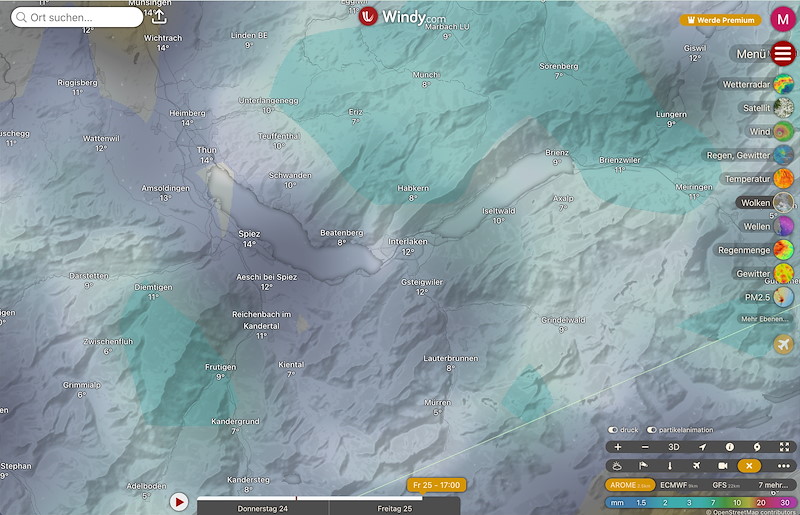Toggle the druck switch
This screenshot has width=800, height=515.
point(615,430)
